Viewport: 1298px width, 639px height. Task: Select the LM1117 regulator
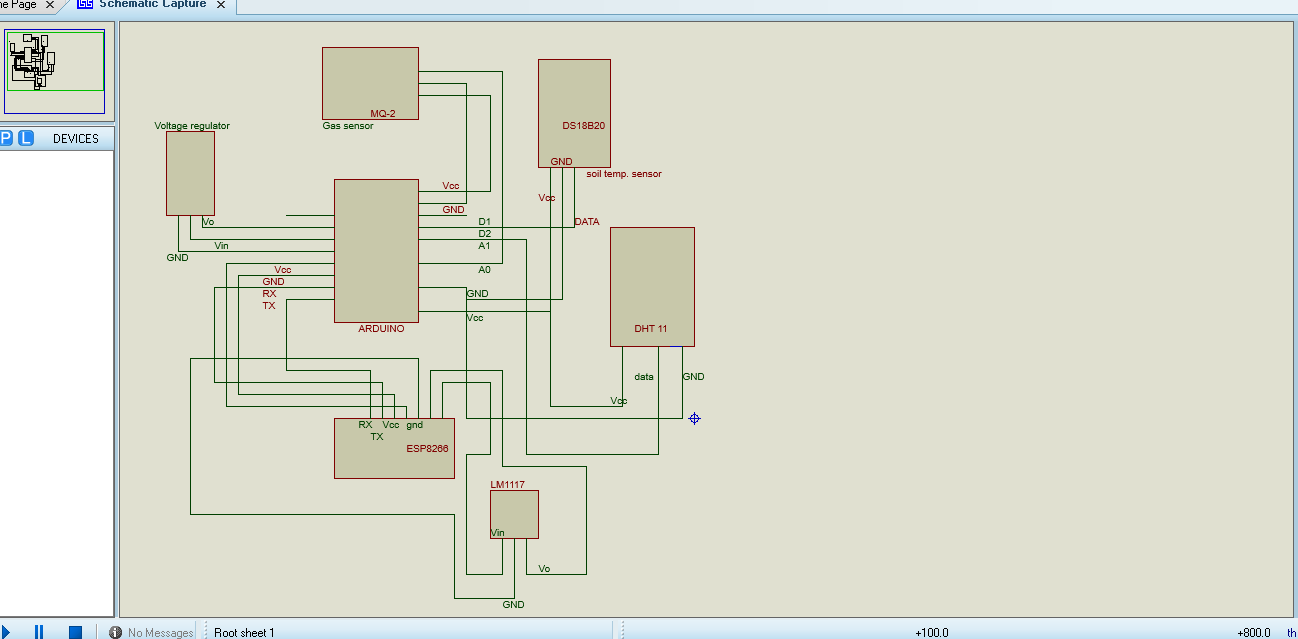coord(514,513)
